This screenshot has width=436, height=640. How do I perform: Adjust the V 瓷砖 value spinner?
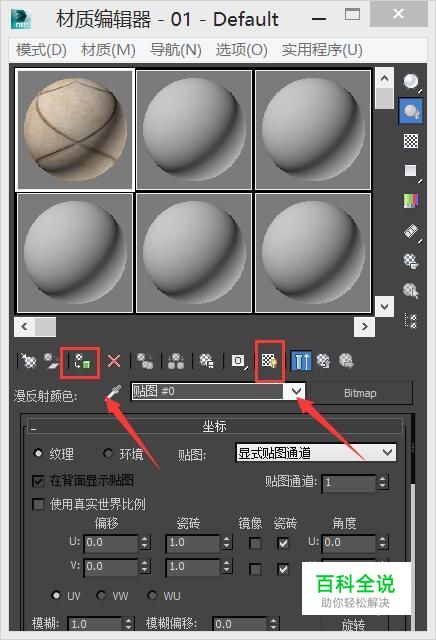tap(227, 567)
